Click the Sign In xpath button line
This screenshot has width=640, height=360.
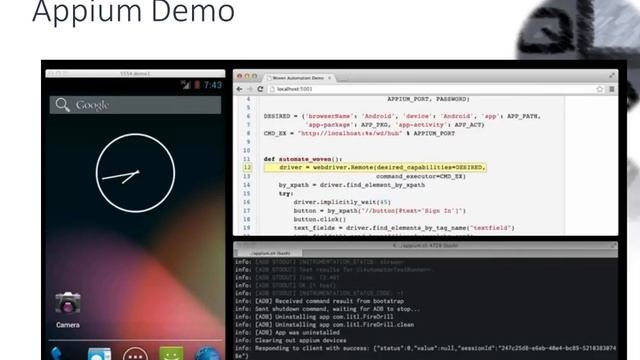380,211
